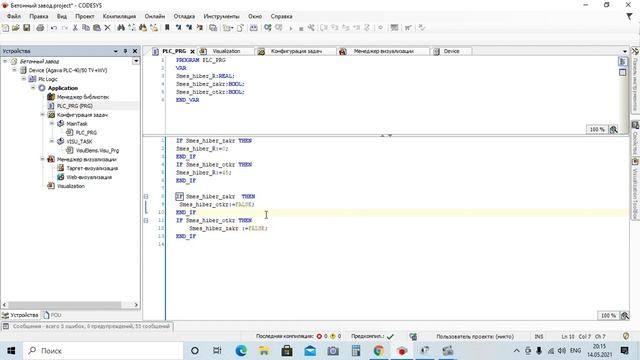Open the Устройства panel dropdown arrow
The width and height of the screenshot is (640, 360).
[x=116, y=51]
